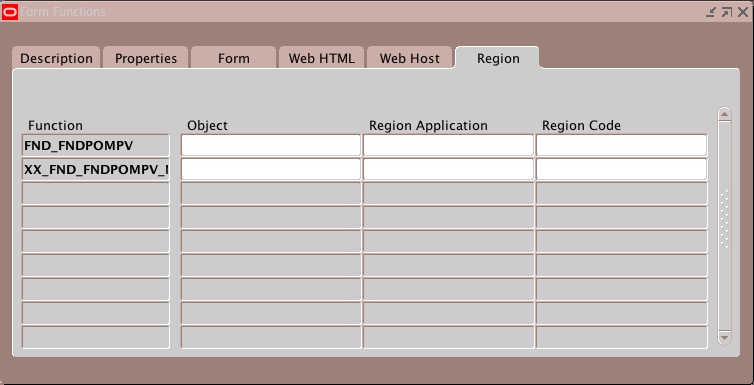Click Region Application field for FND_FNDPOMPV row

pyautogui.click(x=448, y=145)
